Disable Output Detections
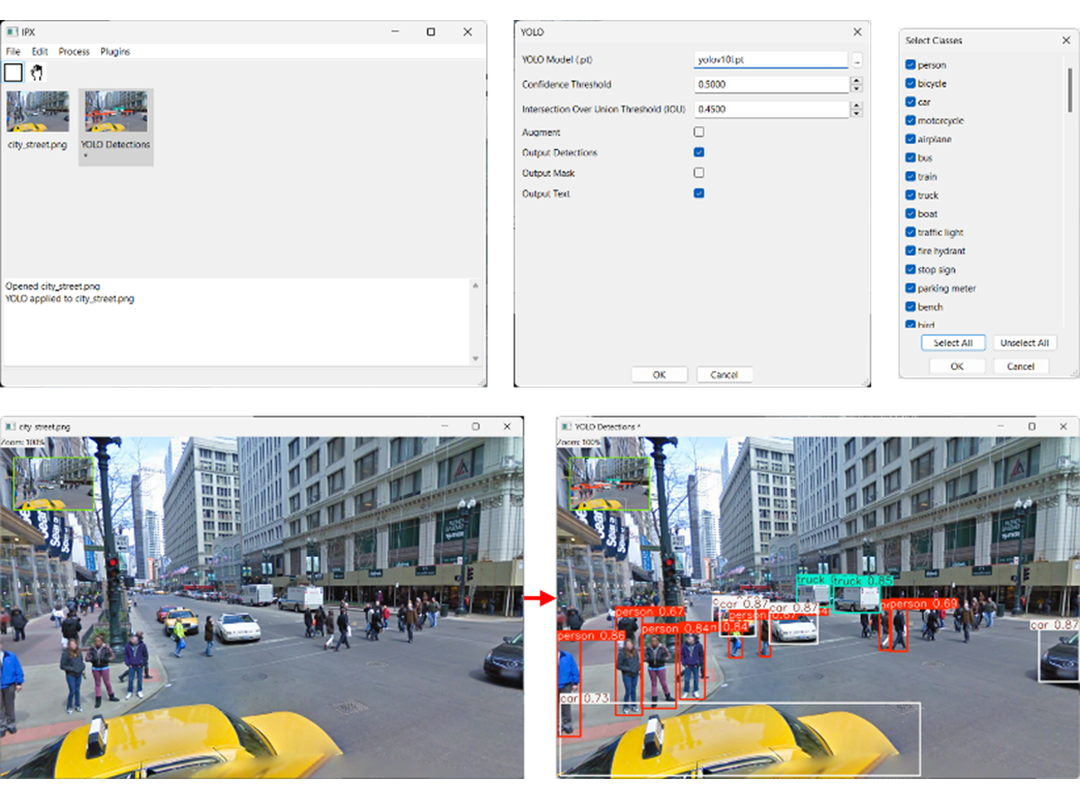The height and width of the screenshot is (800, 1080). tap(698, 152)
